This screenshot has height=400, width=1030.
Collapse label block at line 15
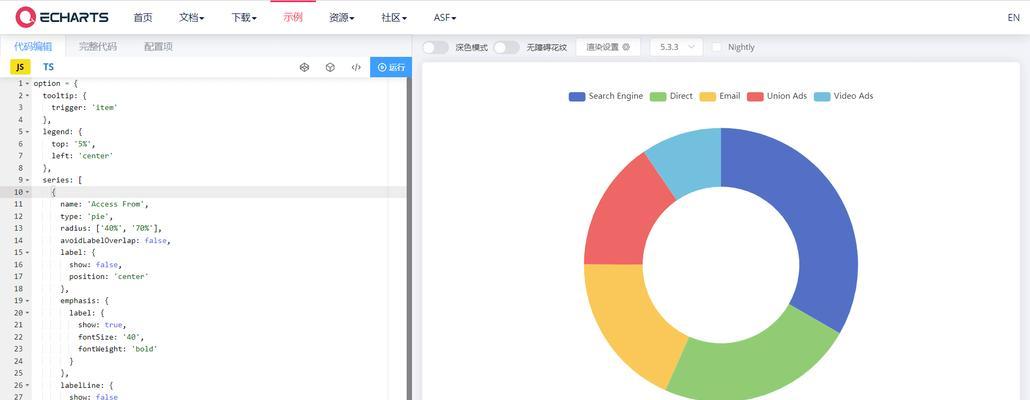pyautogui.click(x=27, y=252)
